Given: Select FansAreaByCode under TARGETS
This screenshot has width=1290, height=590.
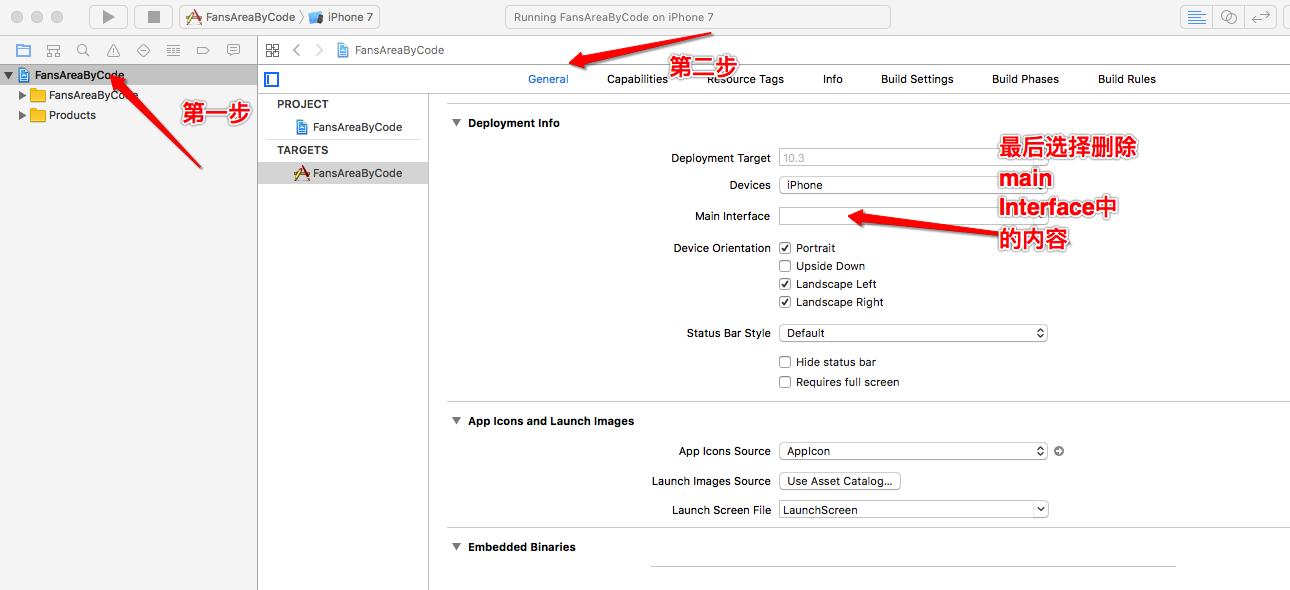Looking at the screenshot, I should (343, 173).
